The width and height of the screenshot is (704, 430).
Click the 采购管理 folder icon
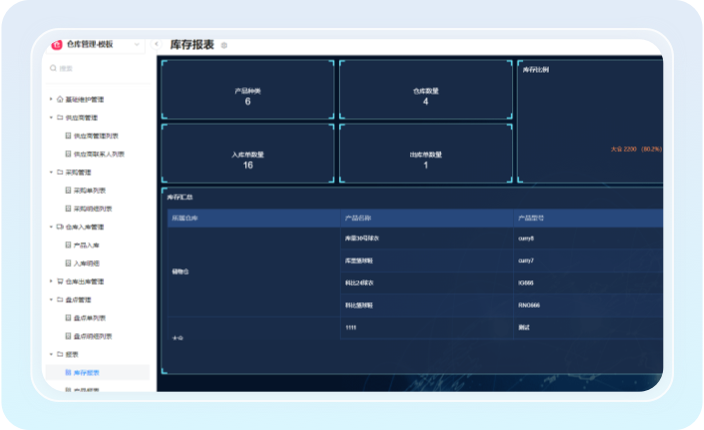point(60,172)
